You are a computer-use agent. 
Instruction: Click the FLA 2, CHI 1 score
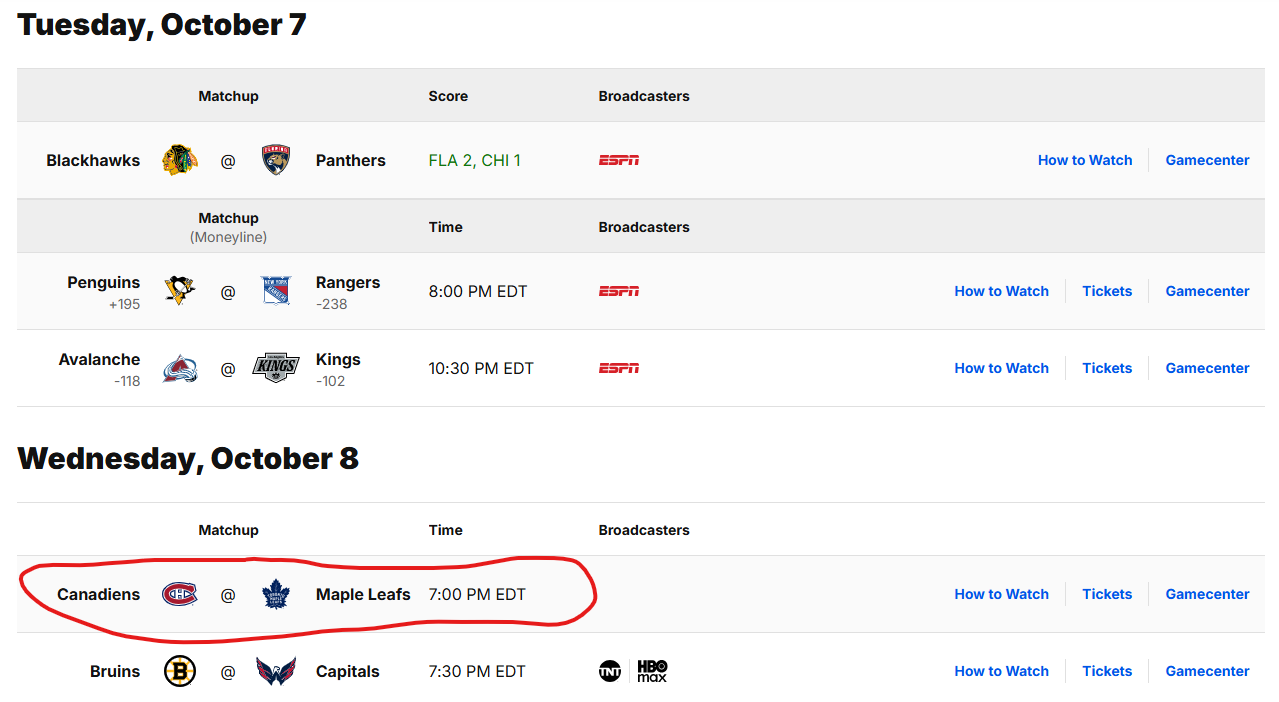[474, 160]
